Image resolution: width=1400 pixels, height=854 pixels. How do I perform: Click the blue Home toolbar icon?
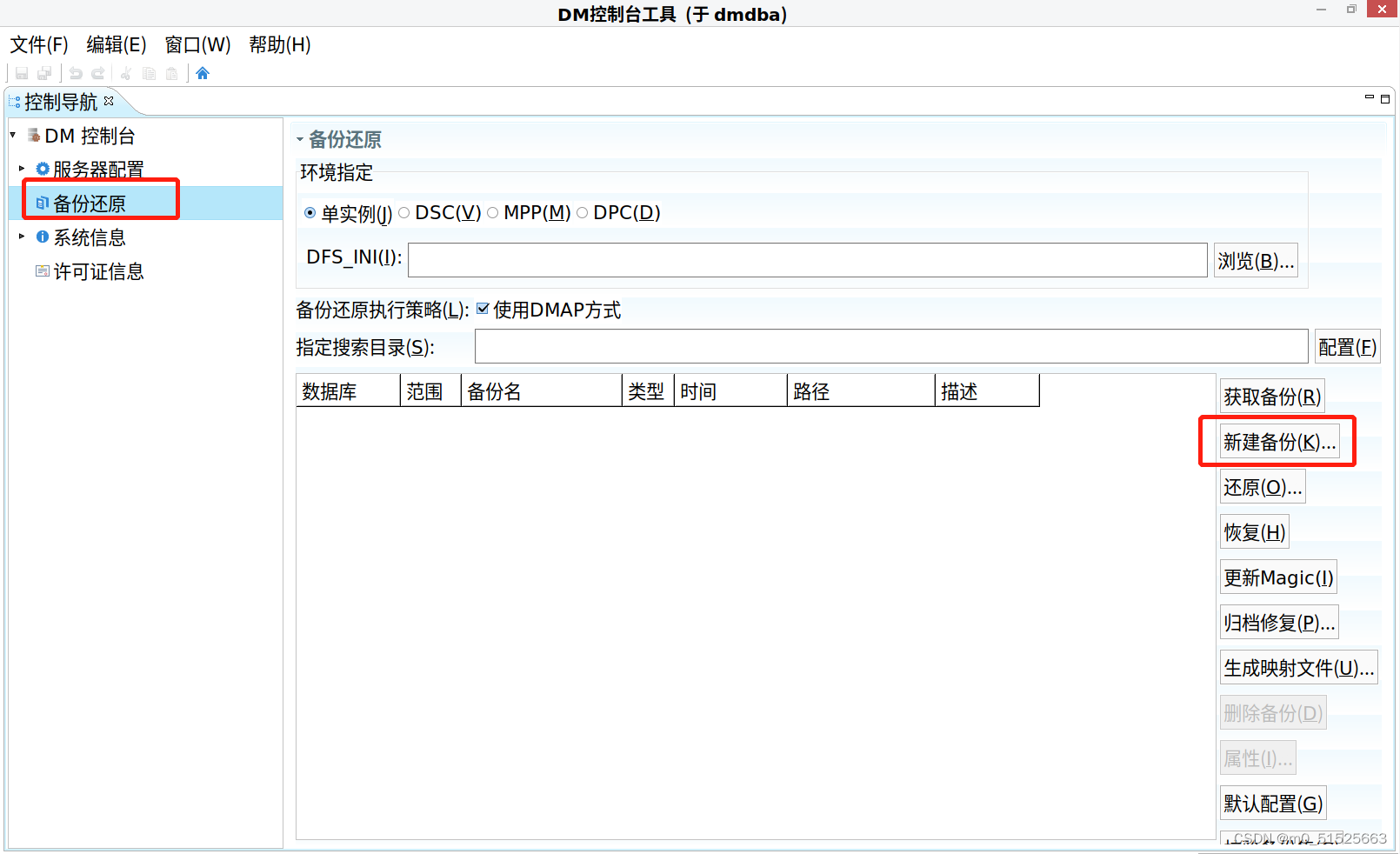[x=203, y=73]
